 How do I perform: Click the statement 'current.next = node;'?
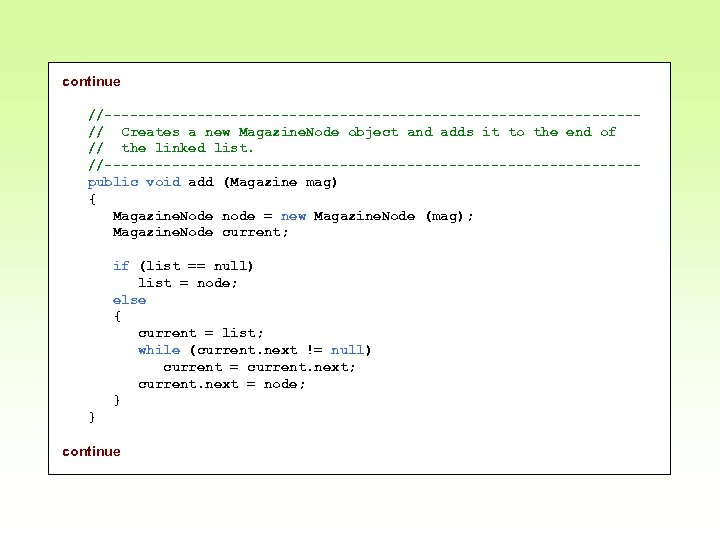tap(221, 384)
